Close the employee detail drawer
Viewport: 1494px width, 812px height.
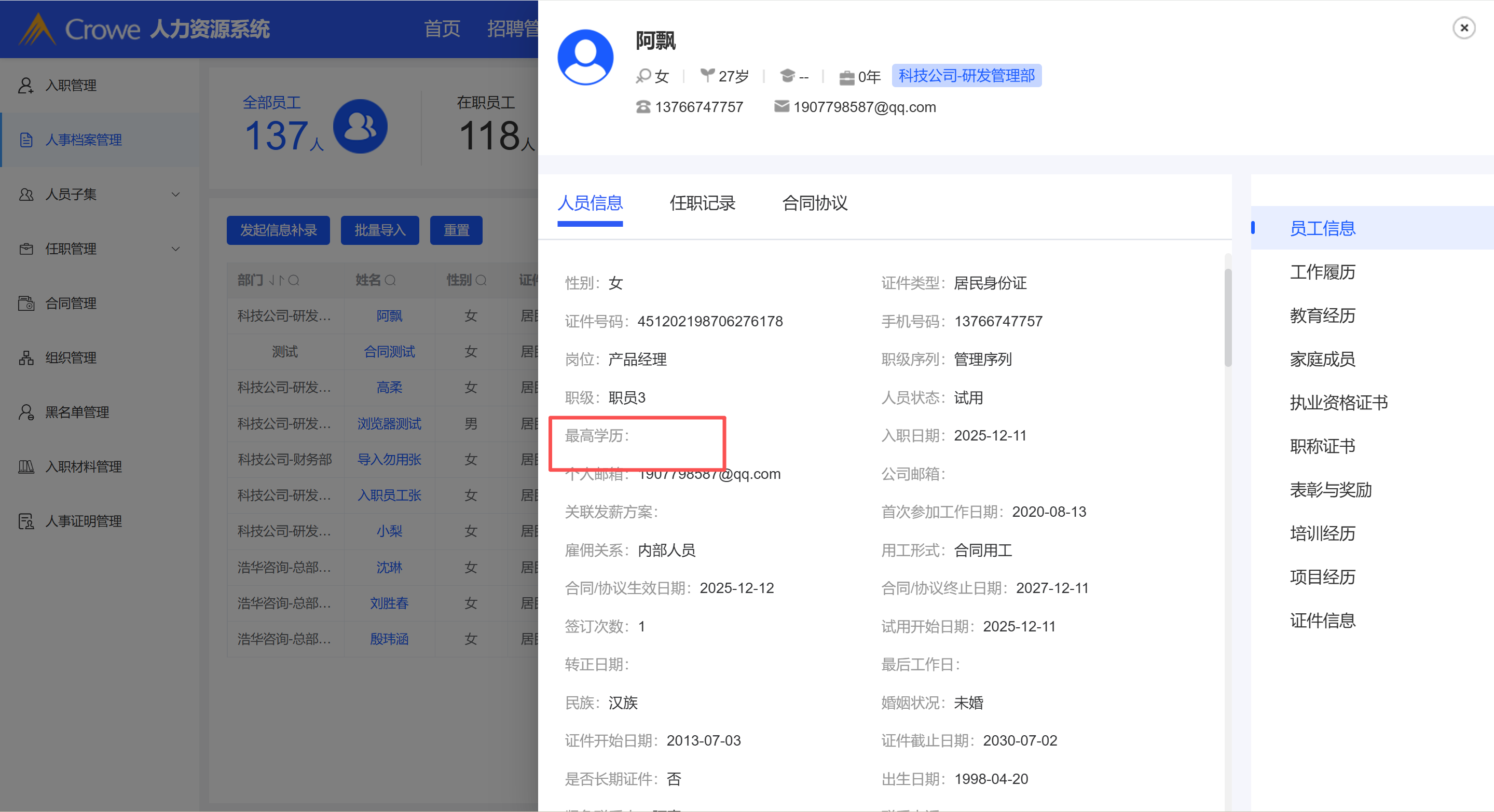coord(1463,28)
